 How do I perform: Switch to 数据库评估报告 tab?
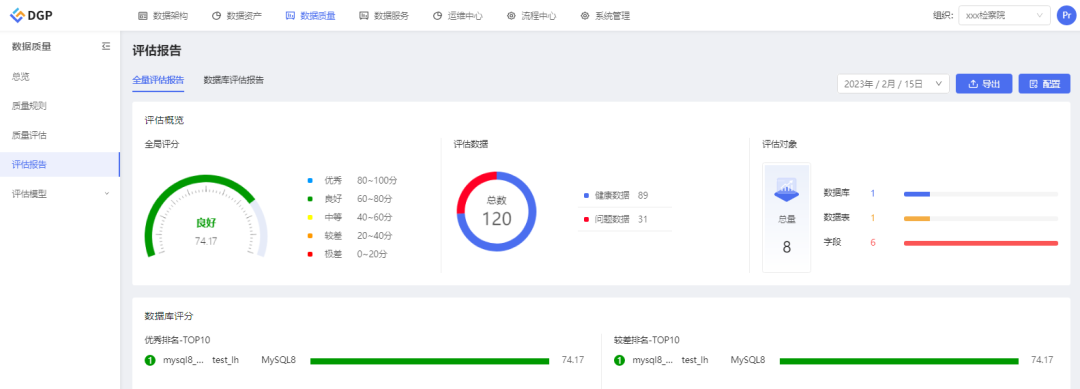pos(233,80)
